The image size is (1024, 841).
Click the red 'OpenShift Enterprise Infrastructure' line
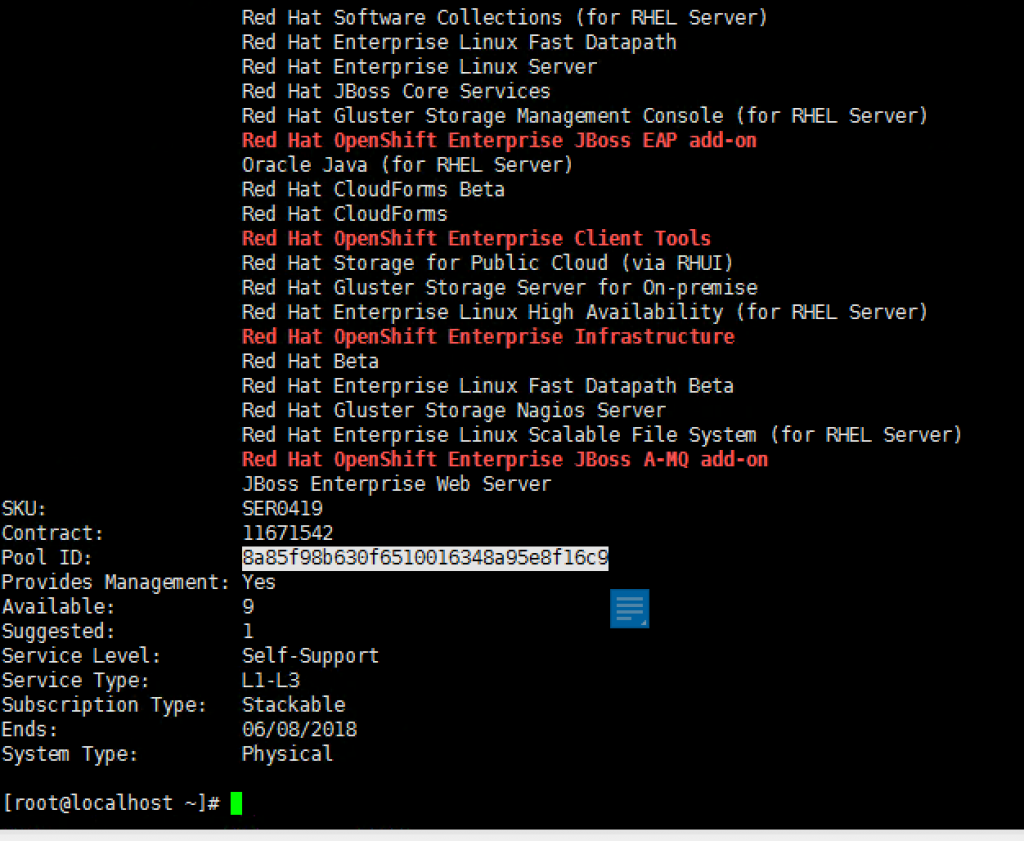click(488, 337)
